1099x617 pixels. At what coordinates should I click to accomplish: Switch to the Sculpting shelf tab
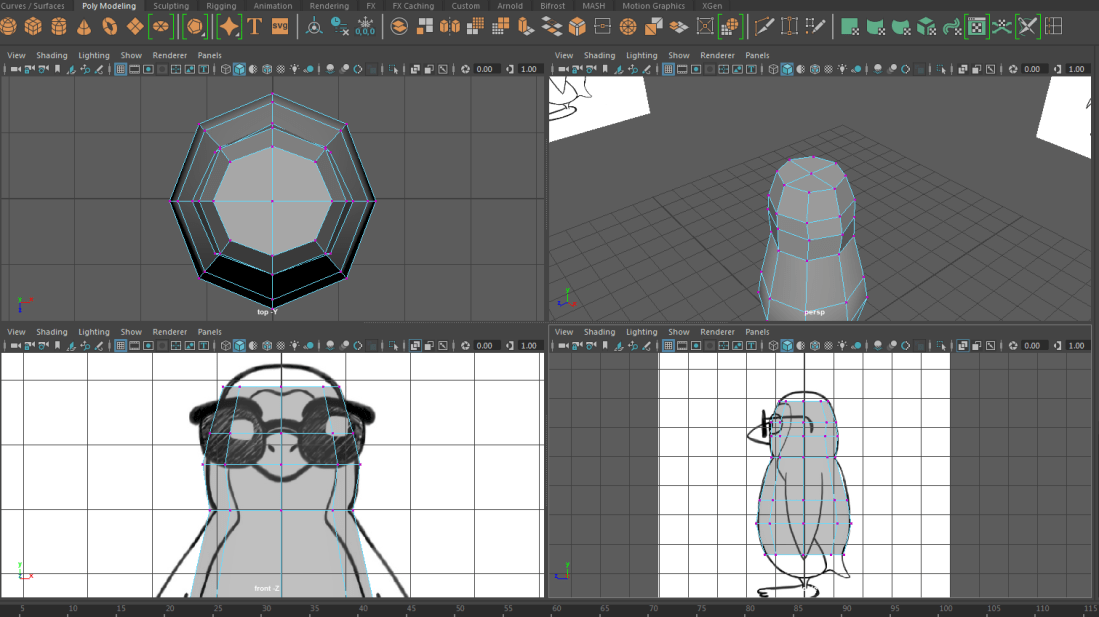(x=170, y=6)
